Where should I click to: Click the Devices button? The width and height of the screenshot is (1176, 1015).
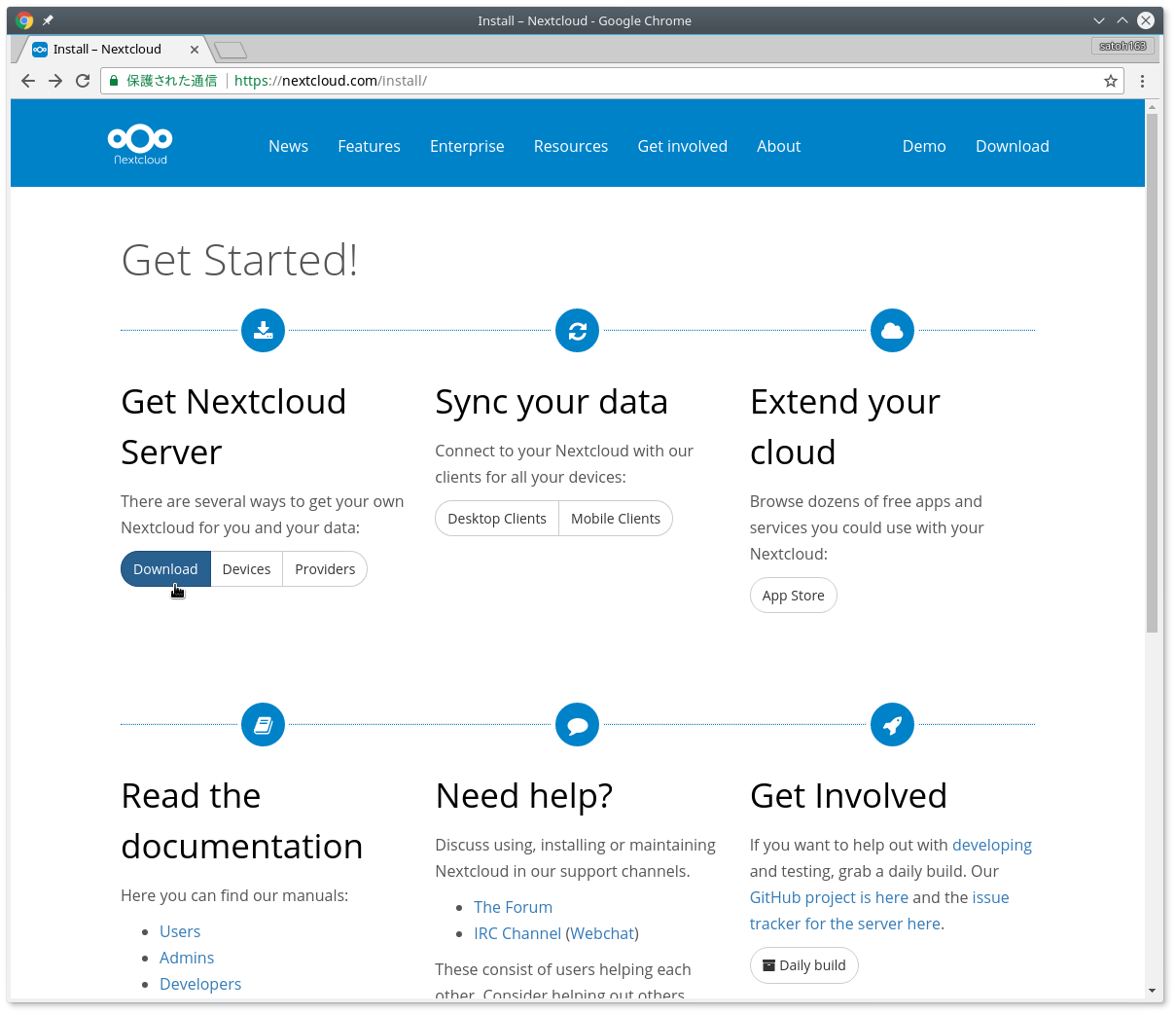coord(246,569)
